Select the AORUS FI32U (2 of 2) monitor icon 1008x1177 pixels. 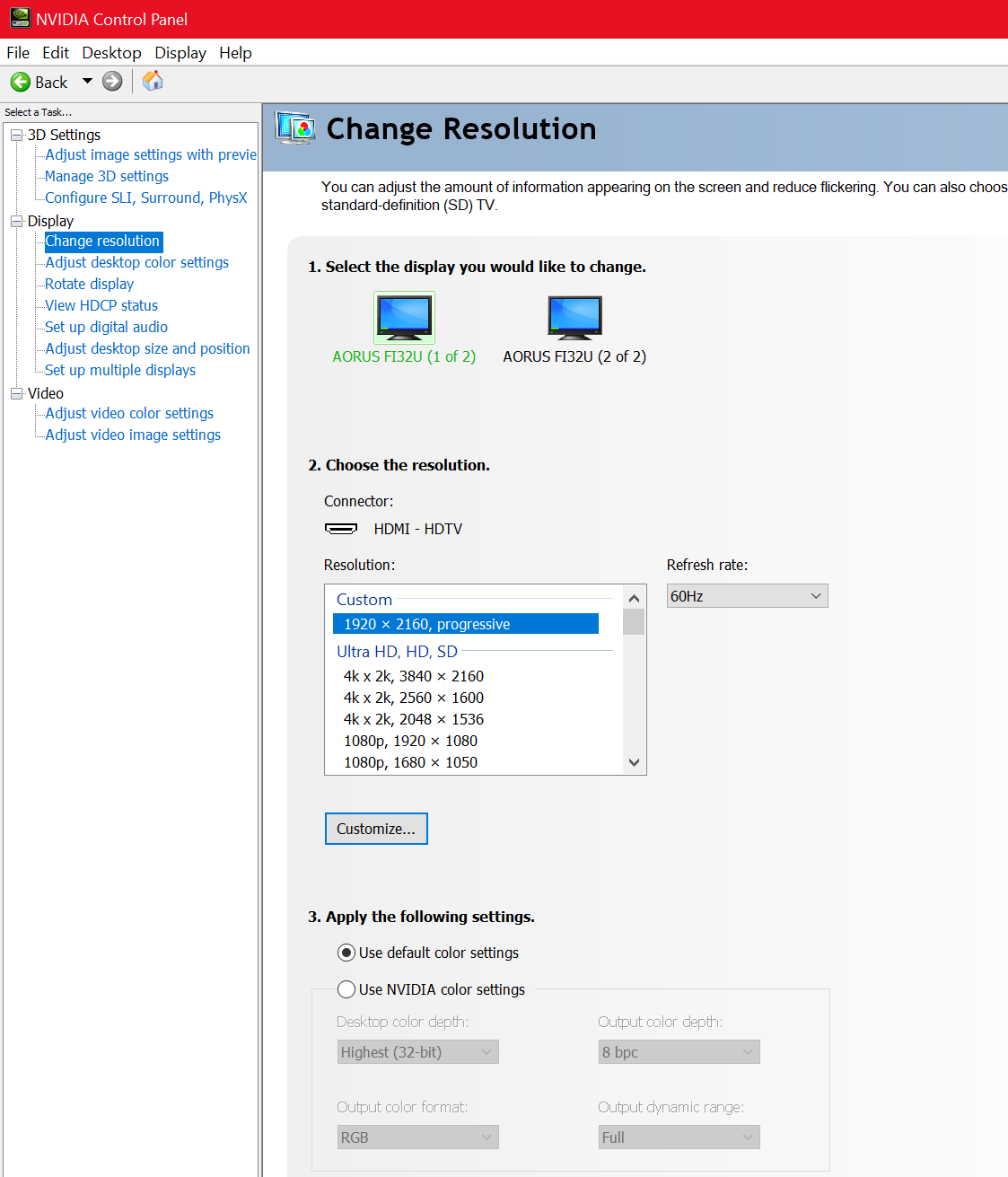pyautogui.click(x=574, y=317)
